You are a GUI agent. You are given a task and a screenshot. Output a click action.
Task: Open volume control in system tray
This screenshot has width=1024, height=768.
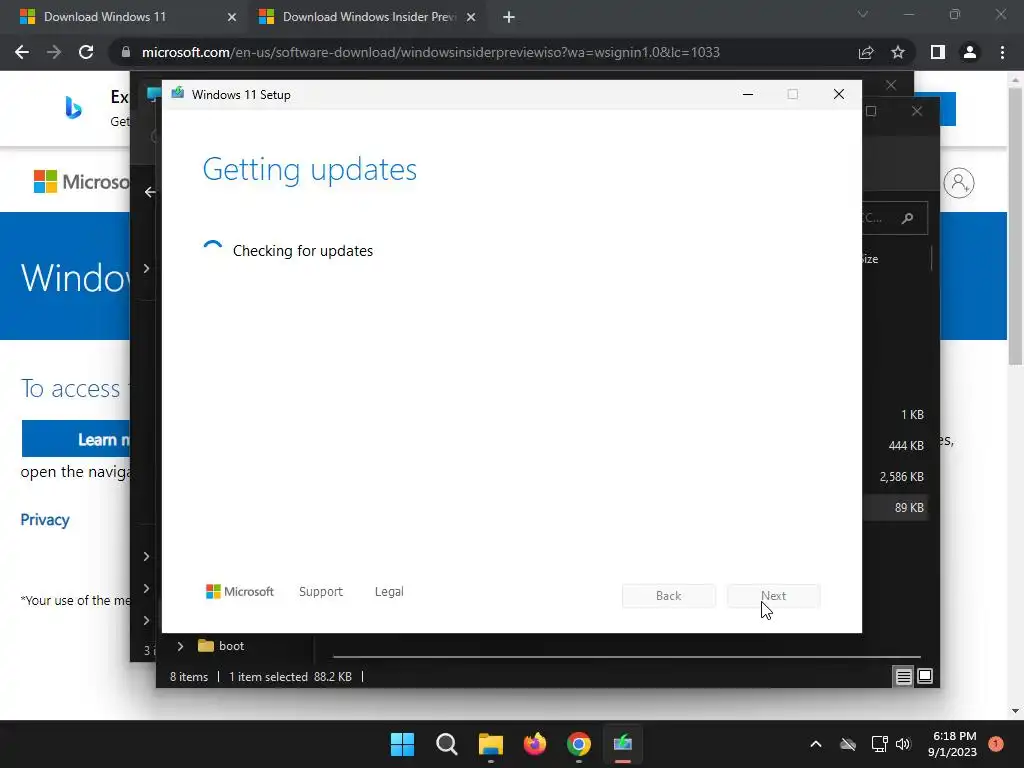point(903,744)
